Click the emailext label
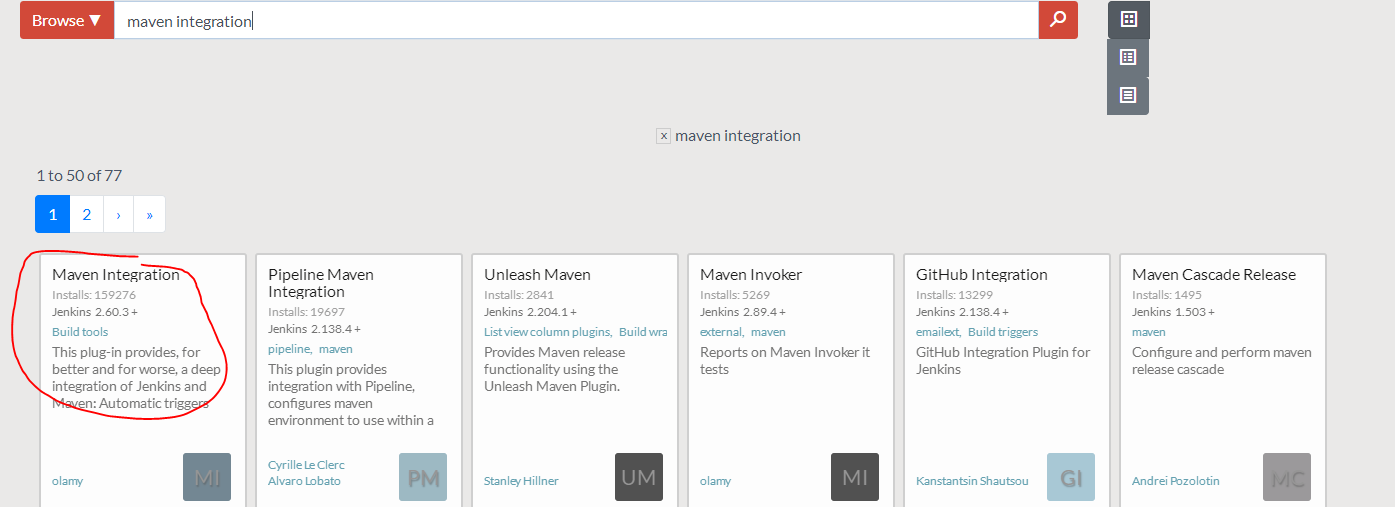 (x=937, y=332)
